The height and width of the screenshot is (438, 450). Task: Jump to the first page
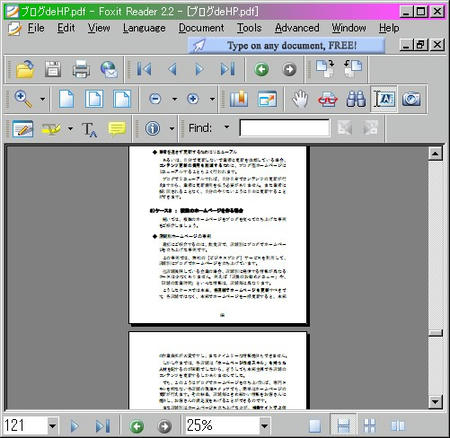coord(144,69)
